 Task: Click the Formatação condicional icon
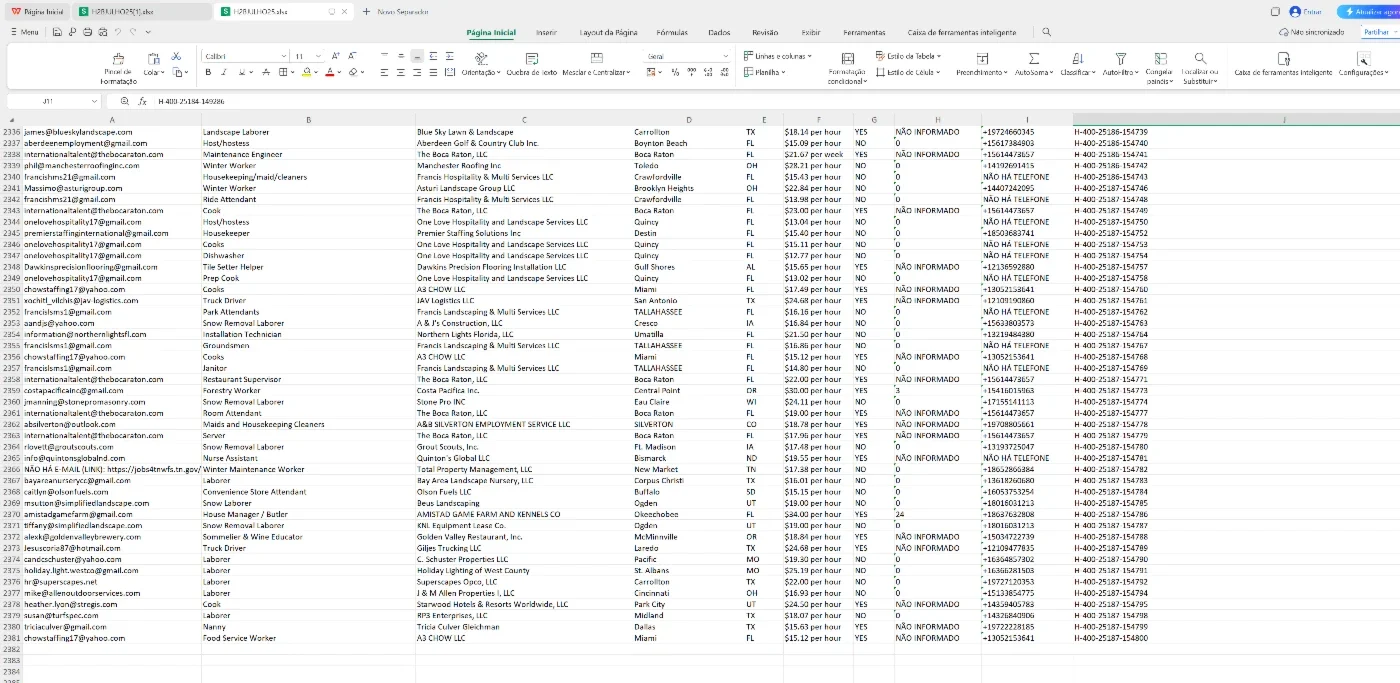pyautogui.click(x=848, y=59)
